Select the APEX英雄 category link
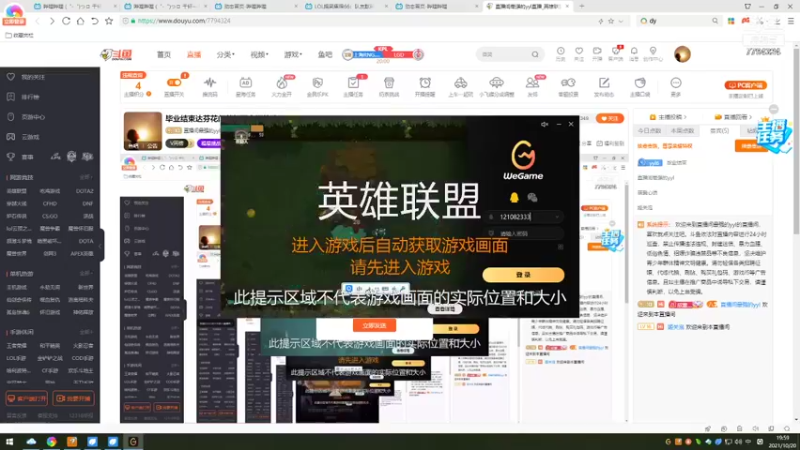The image size is (800, 450). tap(82, 254)
